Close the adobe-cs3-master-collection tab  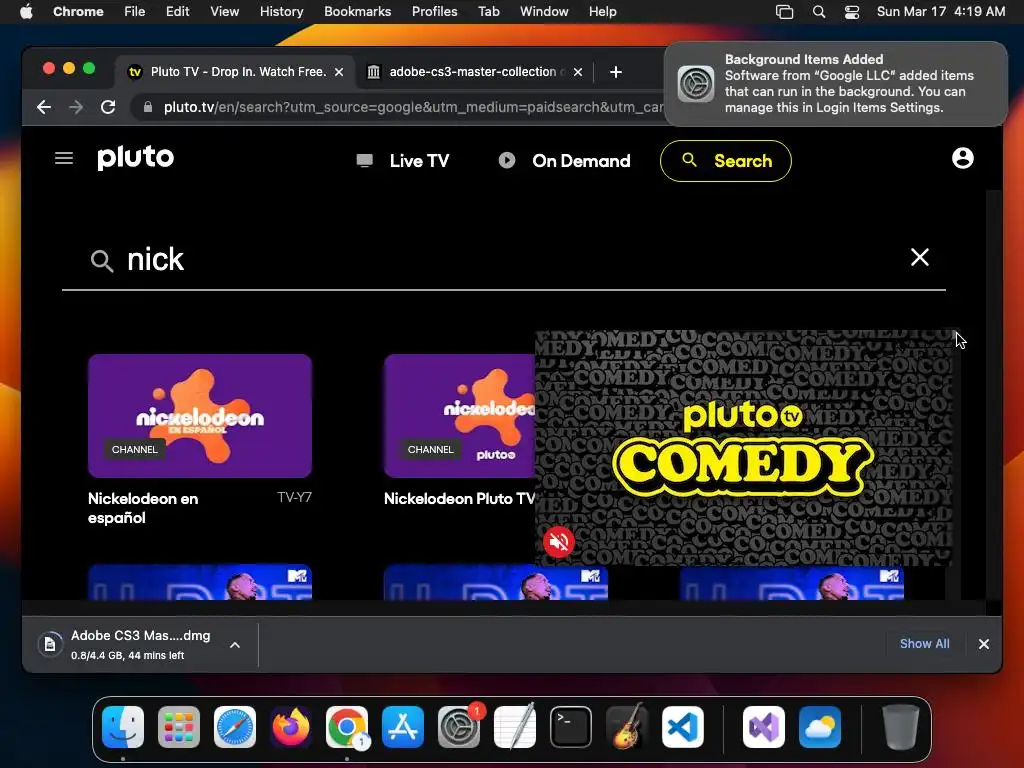(x=577, y=72)
